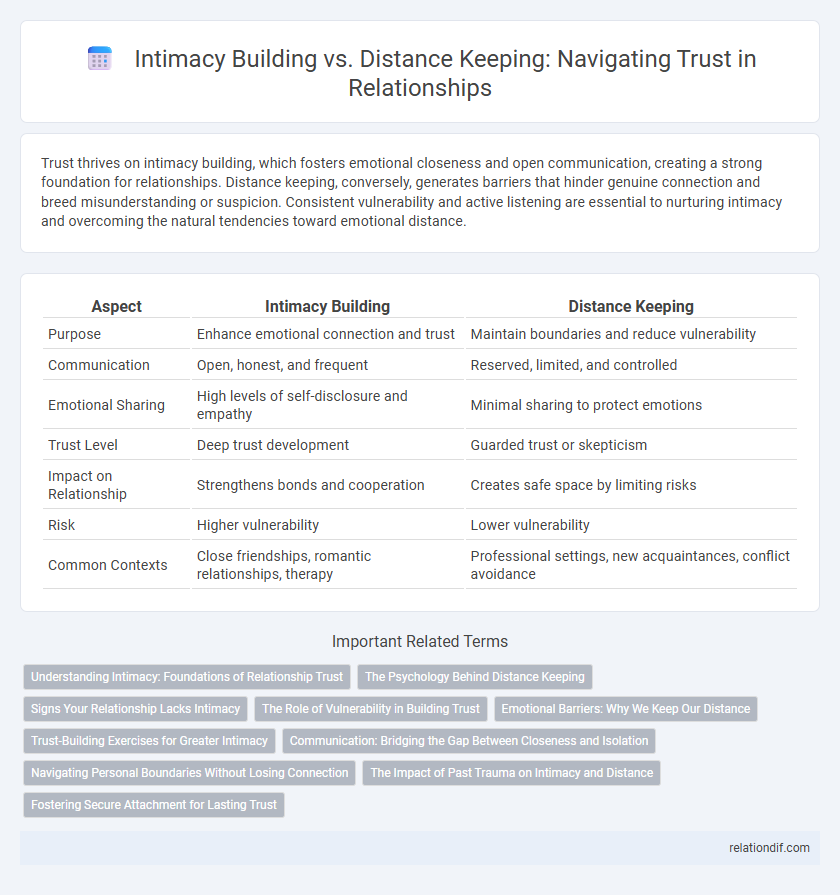
Task: Click 'High levels of self-disclosure and empathy'
Action: [302, 405]
